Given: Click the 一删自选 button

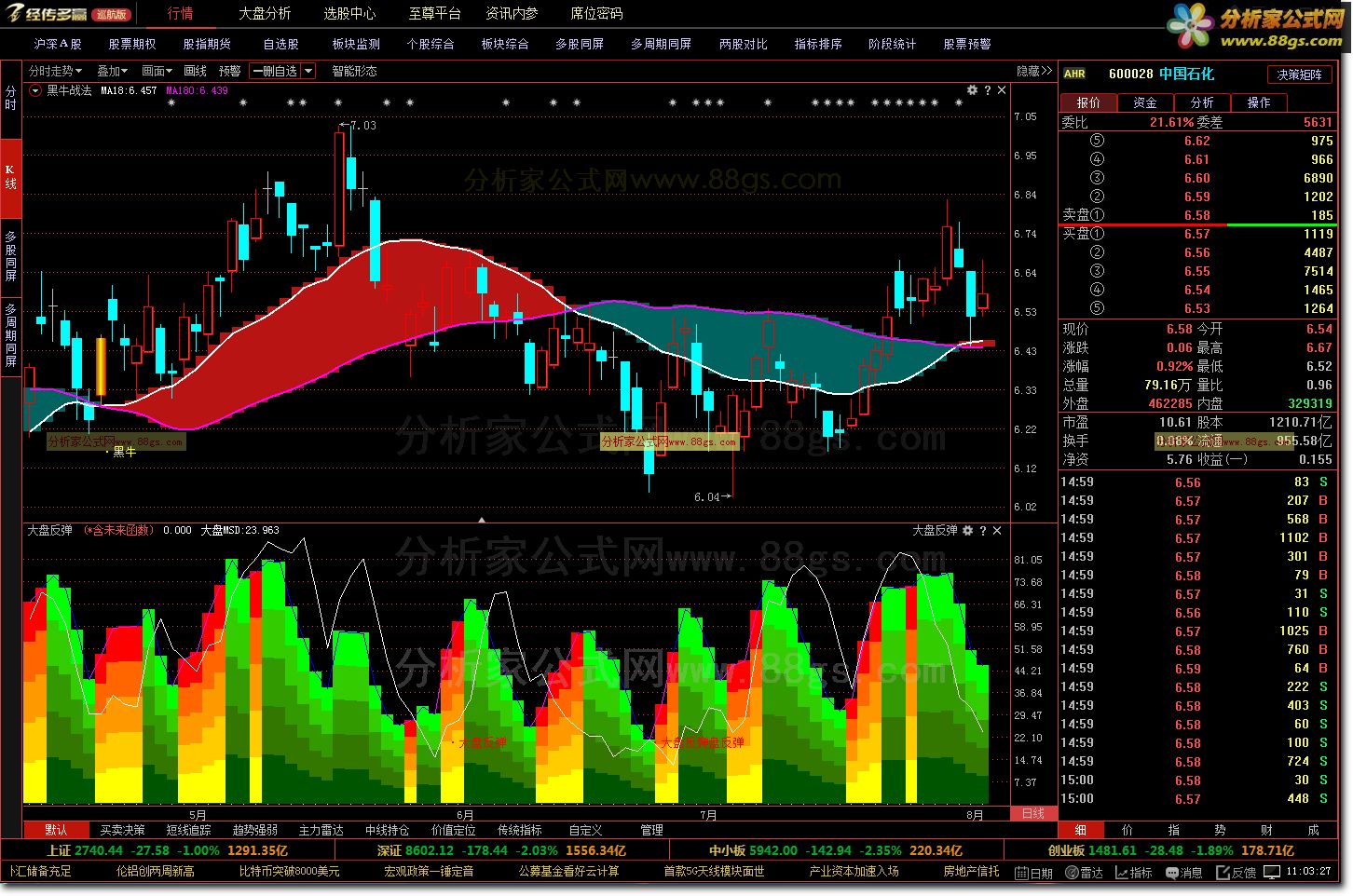Looking at the screenshot, I should coord(275,71).
